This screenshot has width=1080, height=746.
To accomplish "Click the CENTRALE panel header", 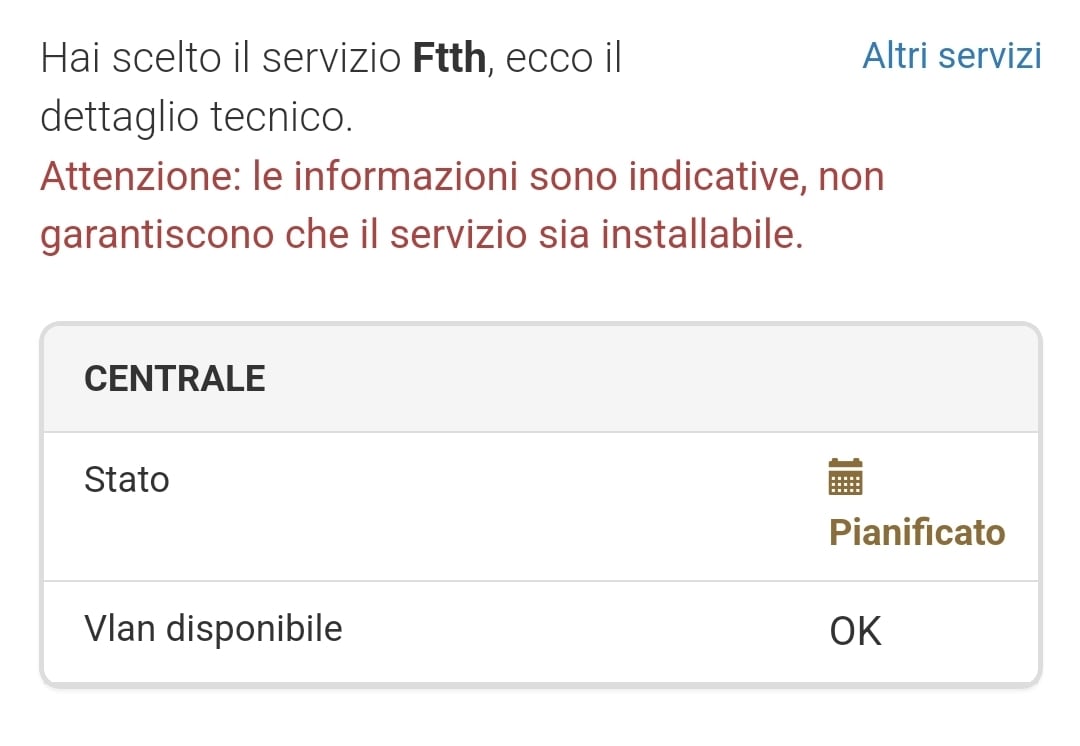I will pyautogui.click(x=175, y=379).
